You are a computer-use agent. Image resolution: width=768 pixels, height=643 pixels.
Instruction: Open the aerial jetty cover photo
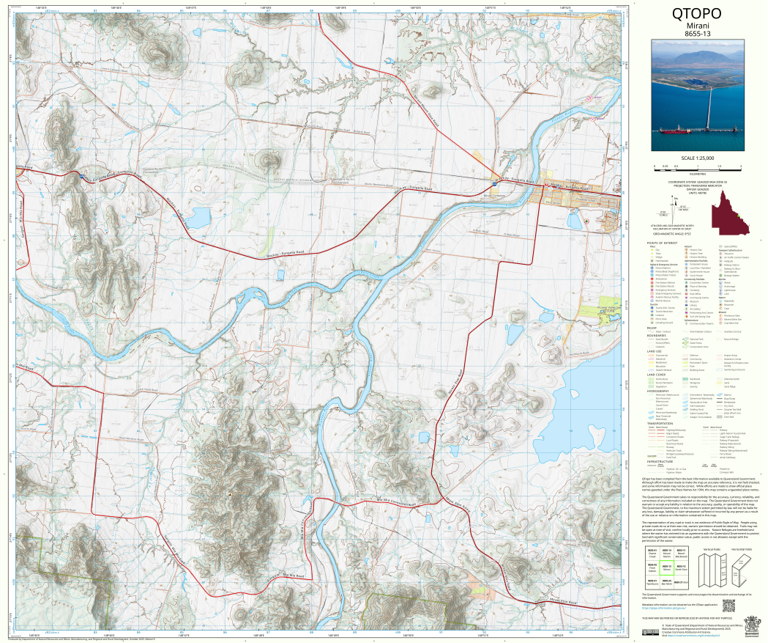click(x=697, y=95)
